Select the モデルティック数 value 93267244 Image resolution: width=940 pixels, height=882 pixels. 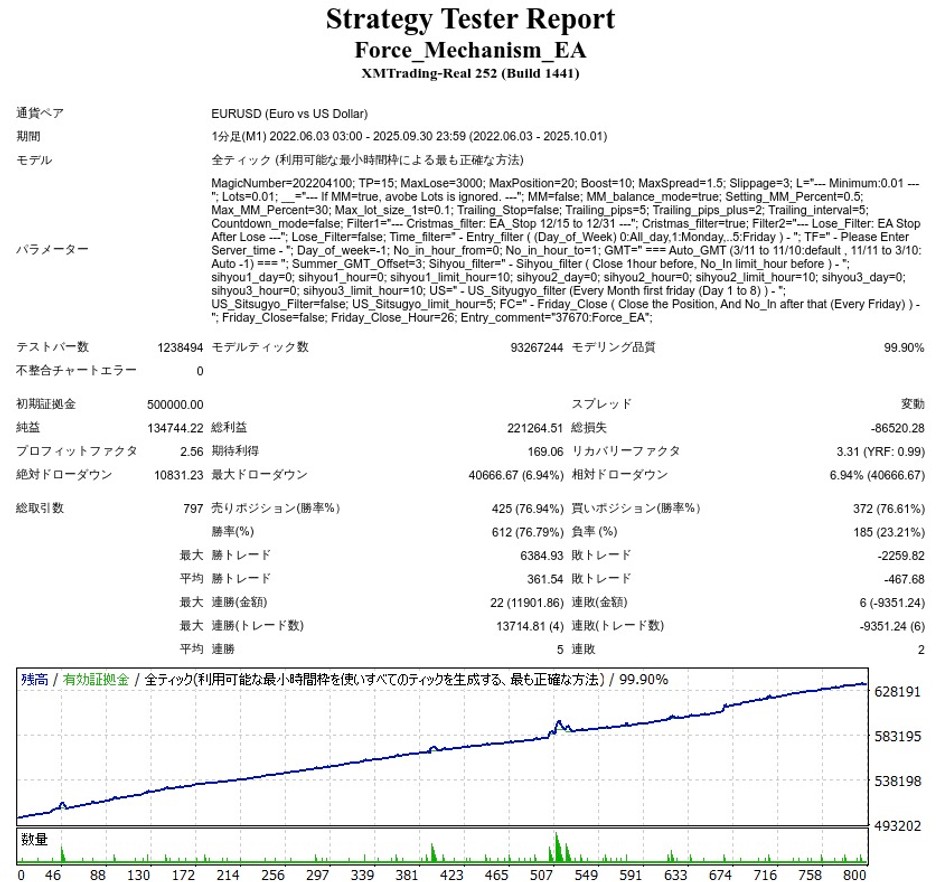pos(537,348)
